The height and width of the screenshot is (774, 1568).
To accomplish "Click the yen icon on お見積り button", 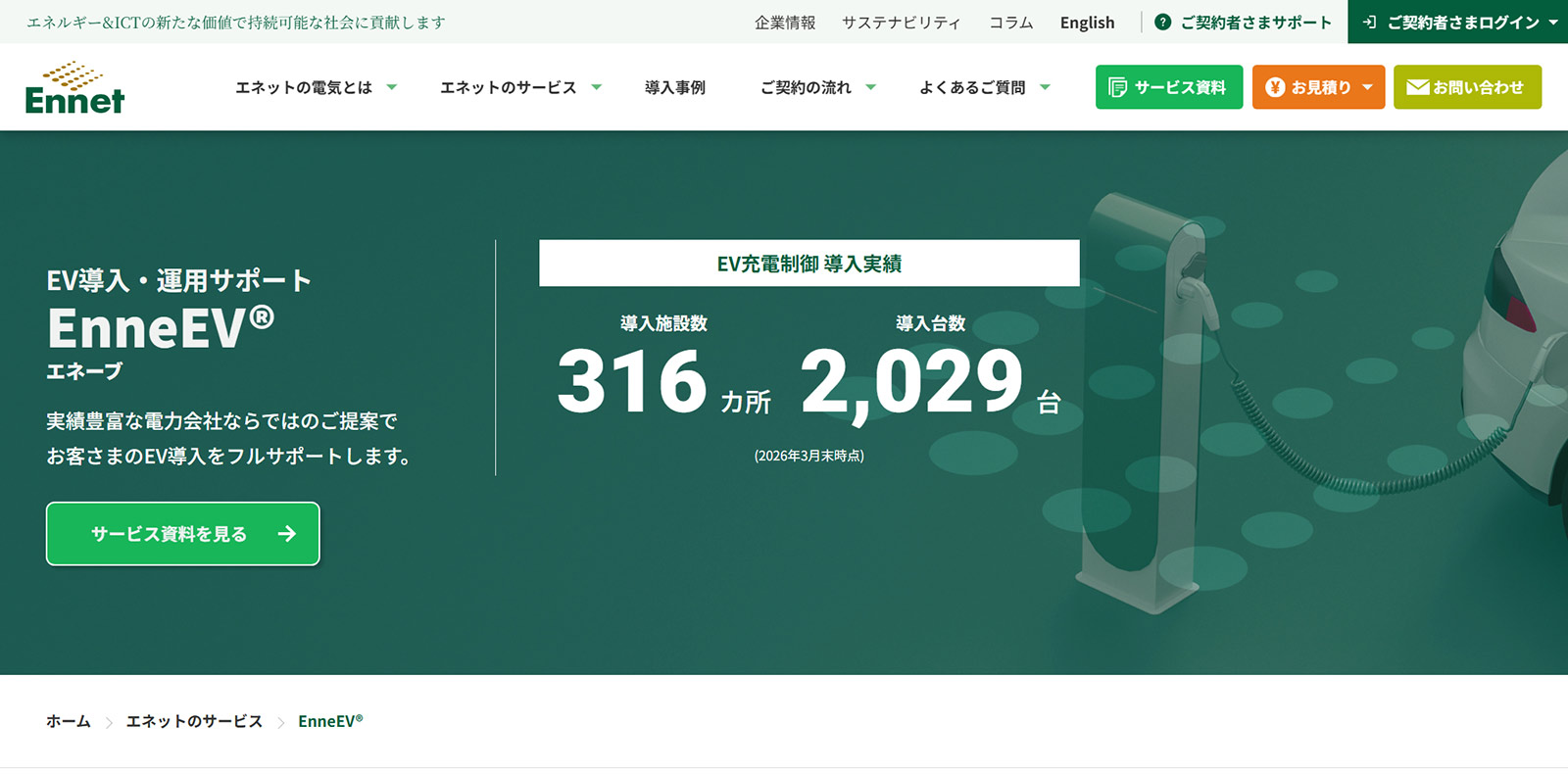I will tap(1274, 87).
